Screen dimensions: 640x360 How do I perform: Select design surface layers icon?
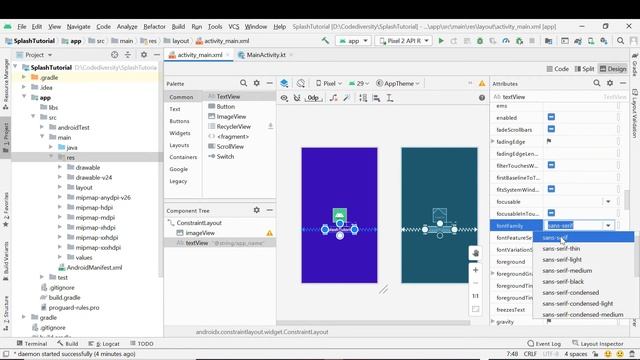(x=284, y=83)
